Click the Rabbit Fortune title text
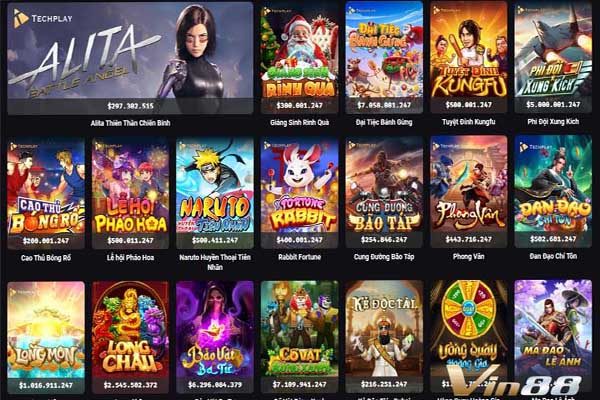The image size is (600, 400). (x=299, y=257)
